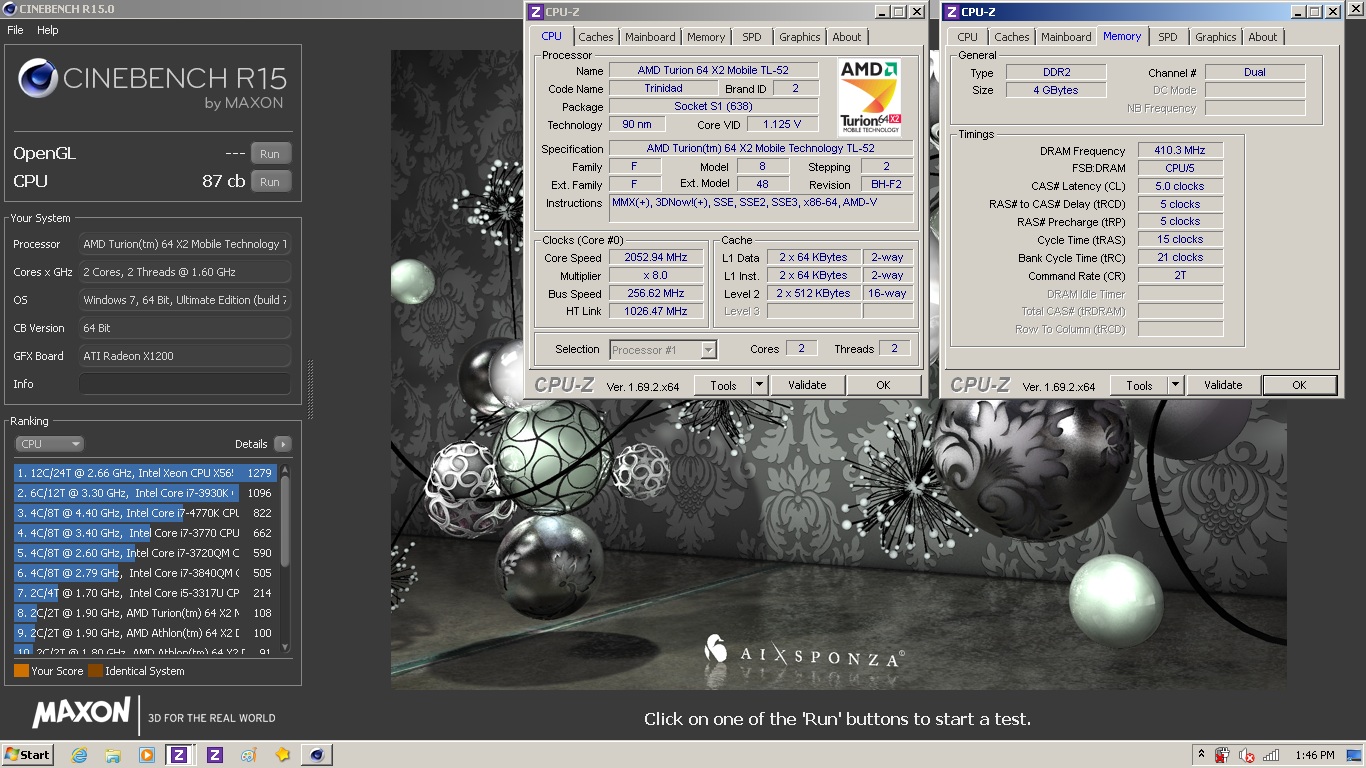
Task: Switch to Memory tab in left CPU-Z
Action: point(706,37)
